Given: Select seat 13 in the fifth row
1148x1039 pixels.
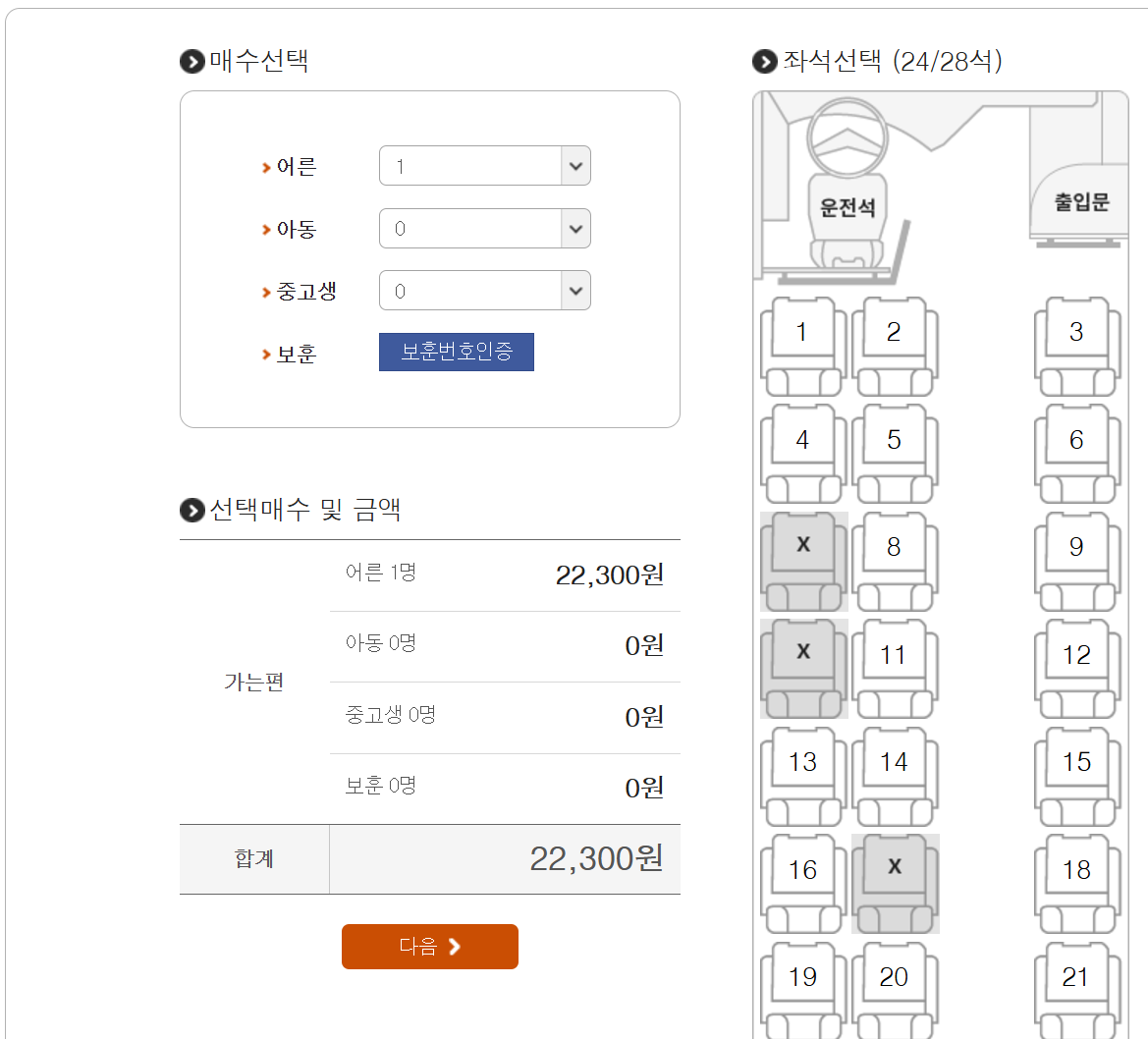Looking at the screenshot, I should [x=801, y=761].
